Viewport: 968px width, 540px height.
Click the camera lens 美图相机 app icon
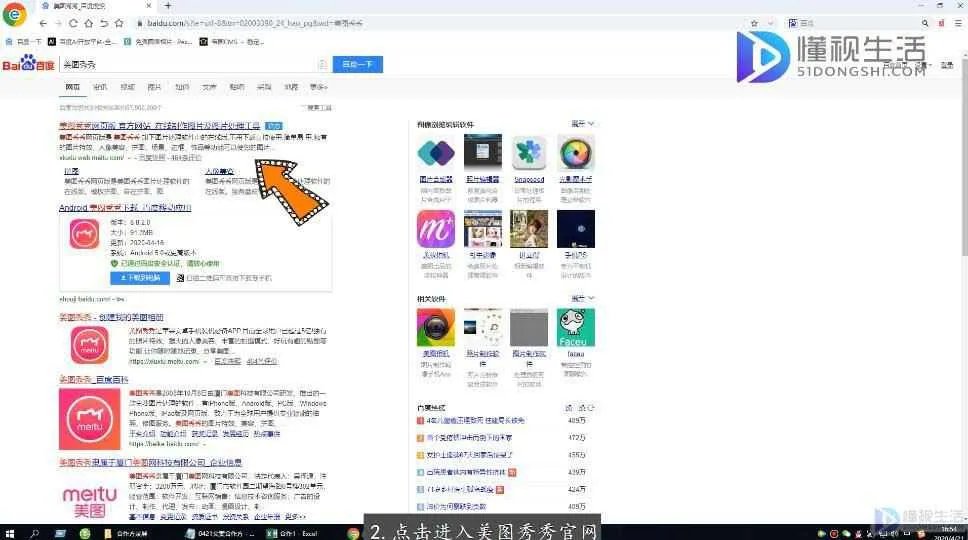coord(436,328)
